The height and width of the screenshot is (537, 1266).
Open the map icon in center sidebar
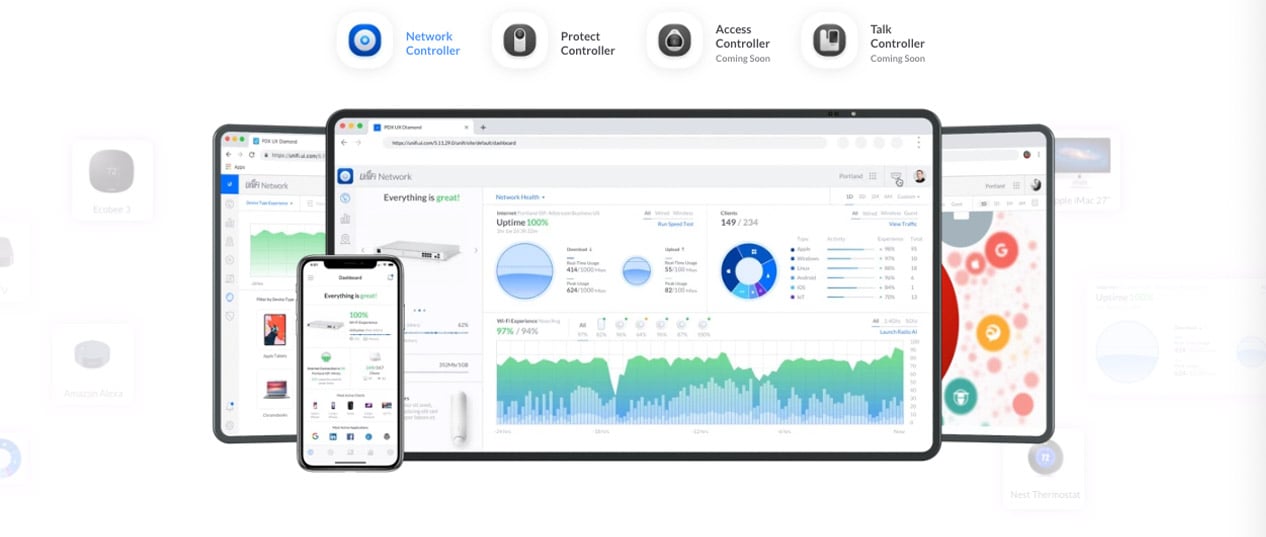(345, 239)
